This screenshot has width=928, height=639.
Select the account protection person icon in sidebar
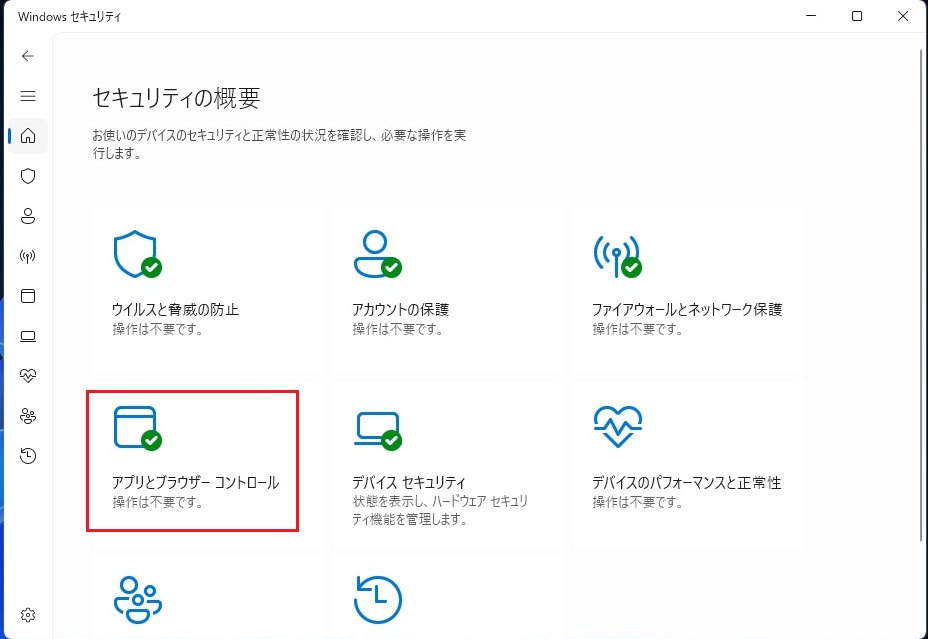[28, 216]
